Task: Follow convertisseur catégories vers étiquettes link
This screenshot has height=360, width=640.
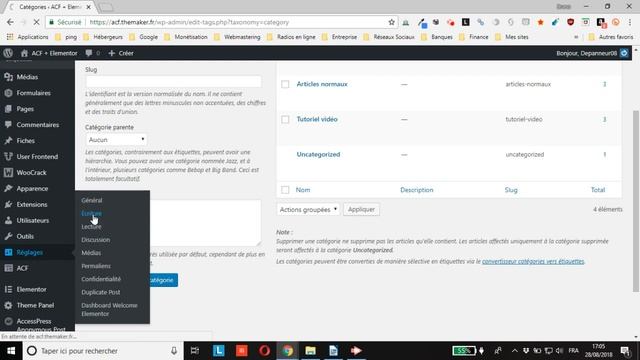Action: click(x=533, y=261)
